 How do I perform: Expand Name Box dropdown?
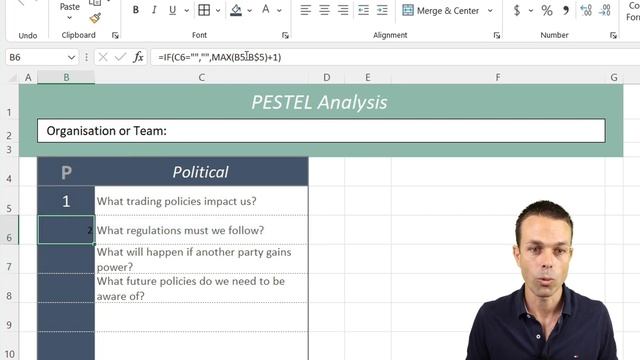click(x=71, y=57)
